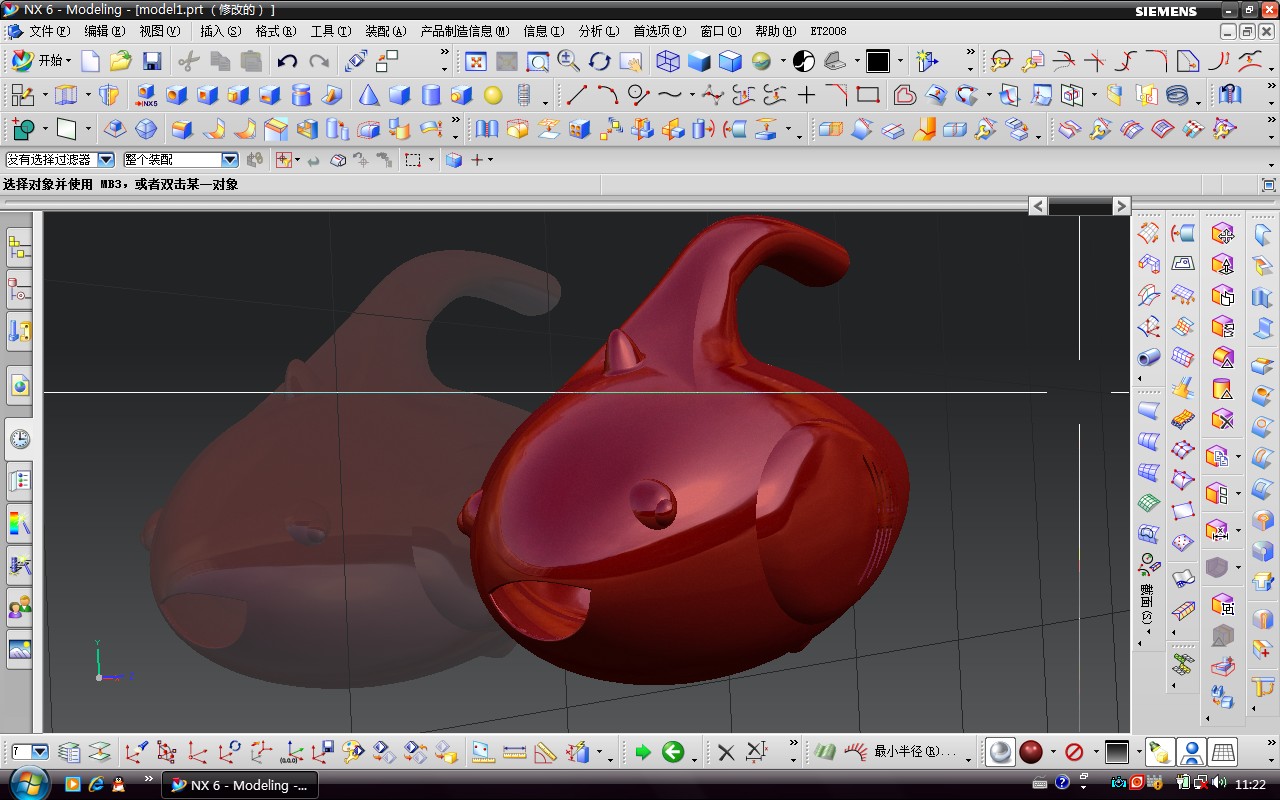Open a file with the folder icon

click(121, 61)
